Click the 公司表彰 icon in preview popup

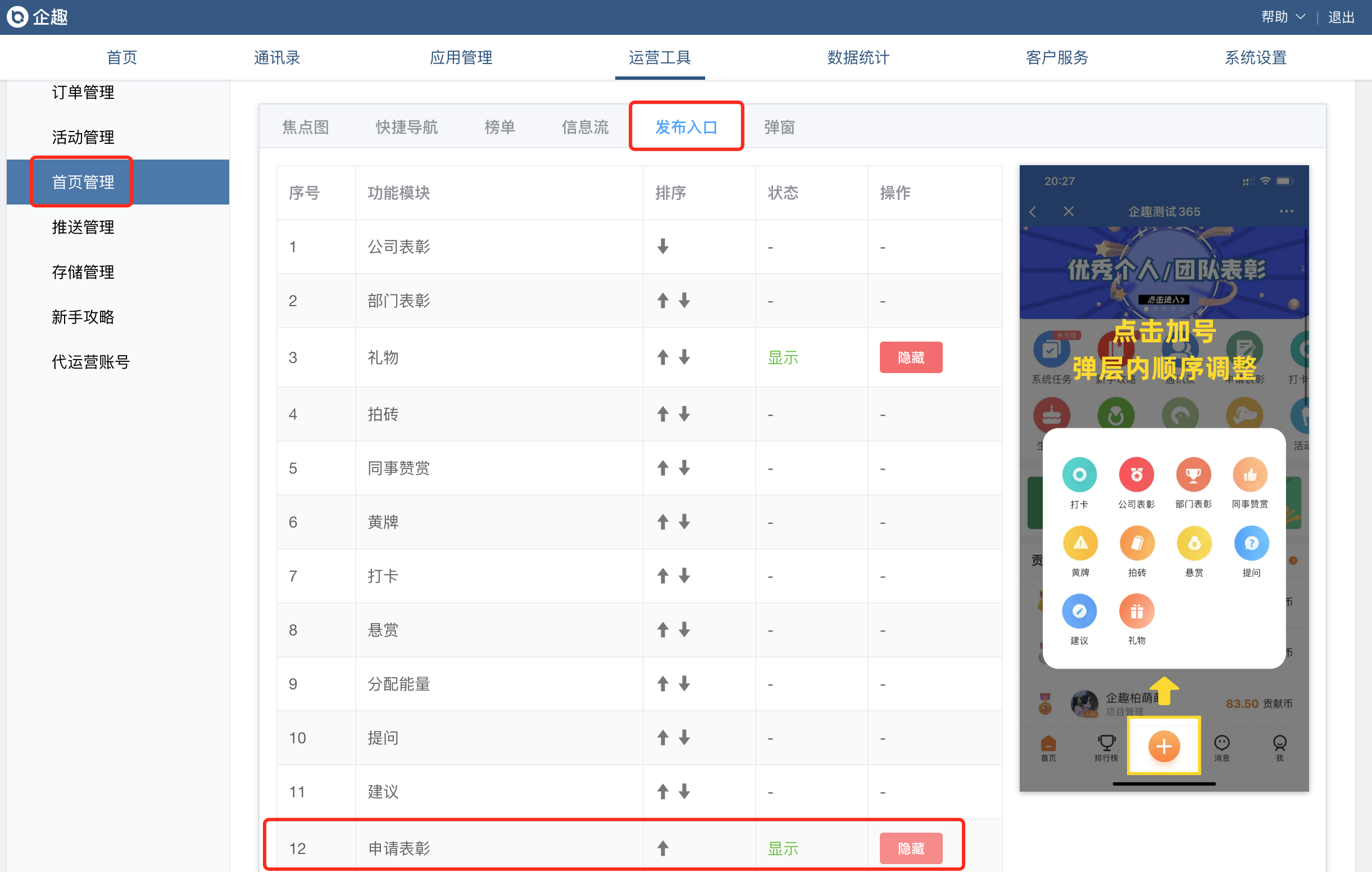click(x=1136, y=475)
